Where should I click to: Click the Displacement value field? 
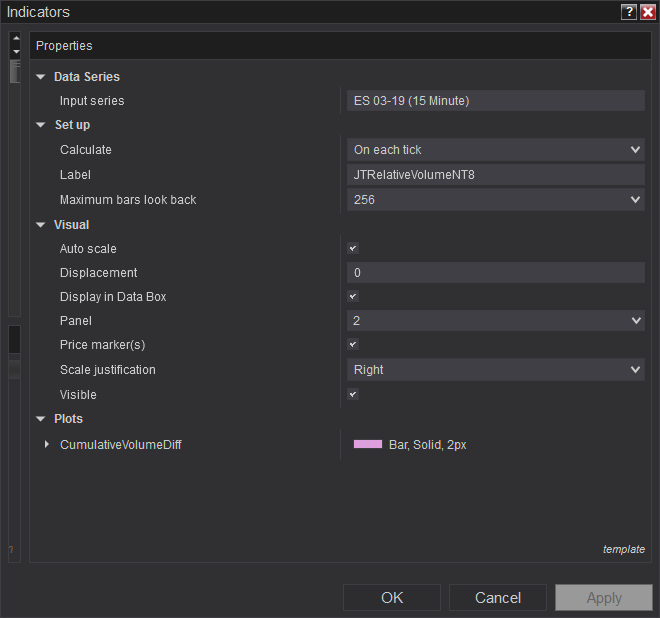[495, 273]
